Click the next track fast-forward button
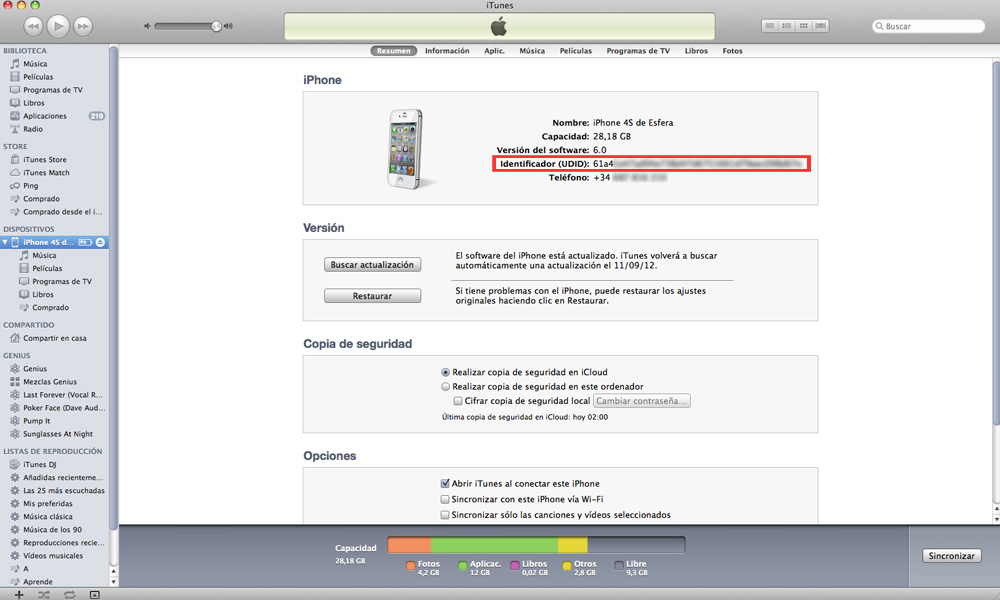The height and width of the screenshot is (600, 1000). coord(83,26)
